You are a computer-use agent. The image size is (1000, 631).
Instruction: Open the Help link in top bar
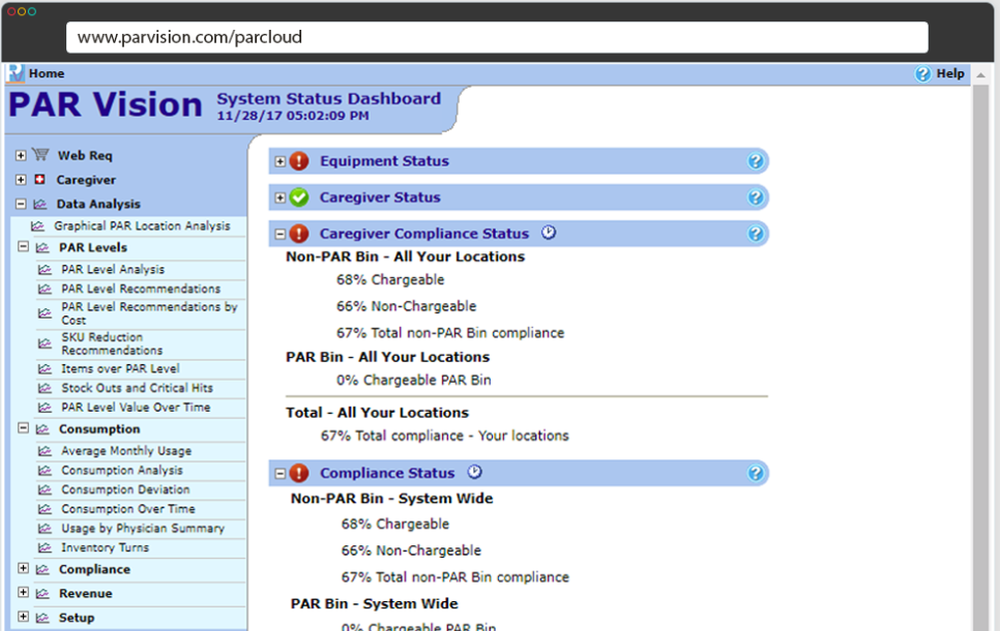point(950,73)
